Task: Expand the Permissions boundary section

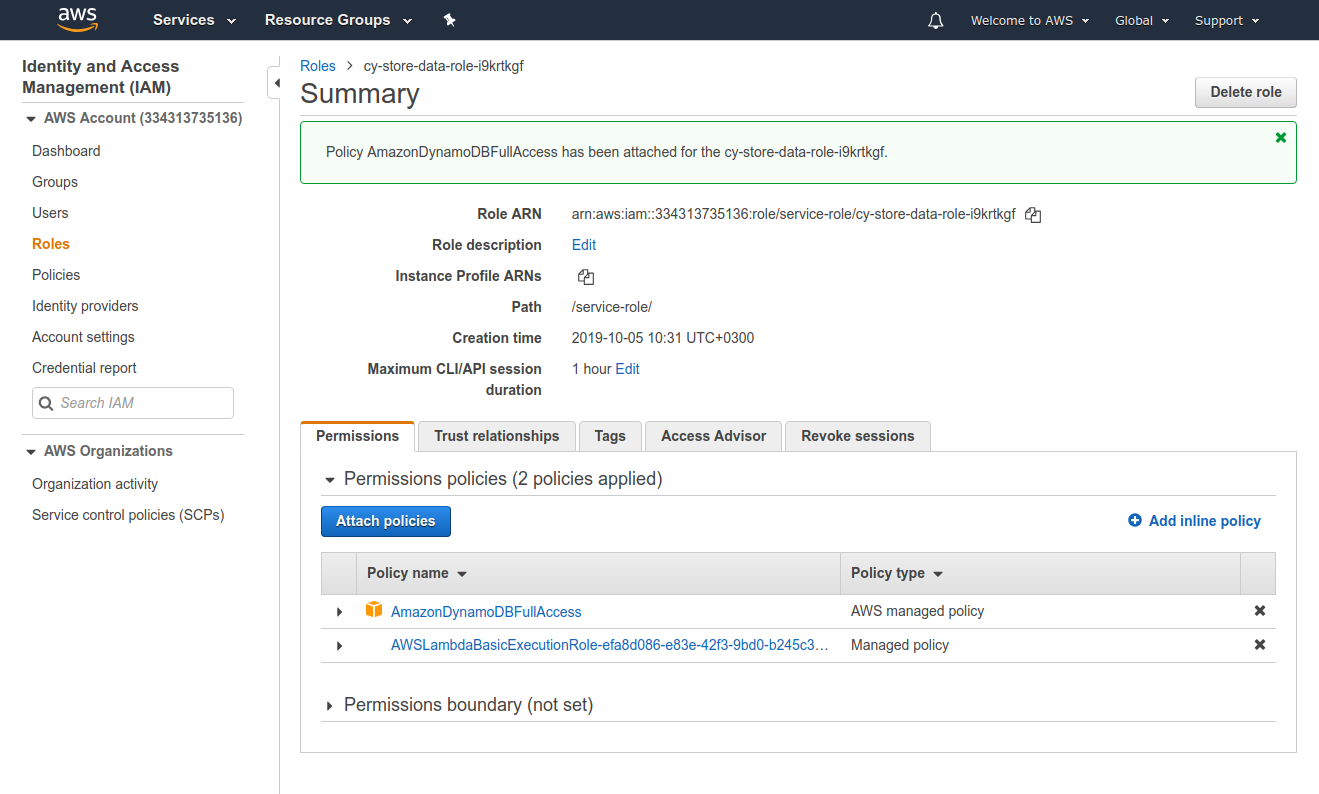Action: click(329, 706)
